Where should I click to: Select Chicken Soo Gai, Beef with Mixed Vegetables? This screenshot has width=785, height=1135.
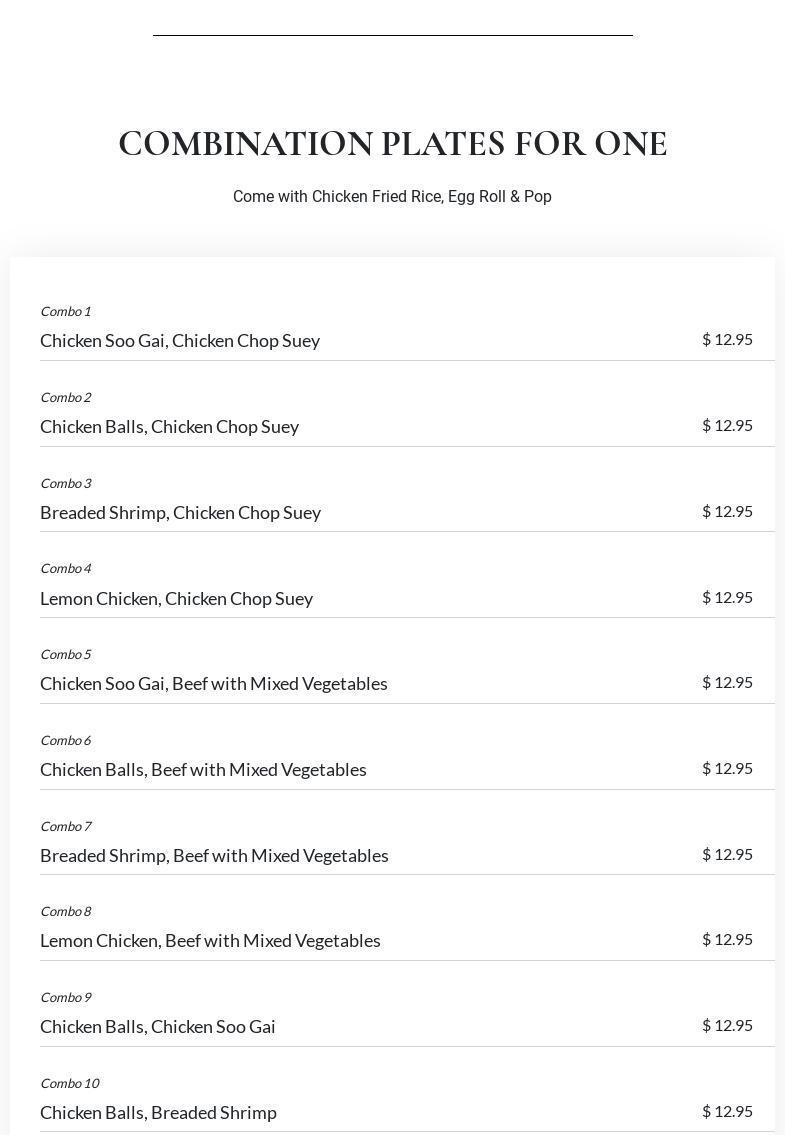click(x=213, y=684)
